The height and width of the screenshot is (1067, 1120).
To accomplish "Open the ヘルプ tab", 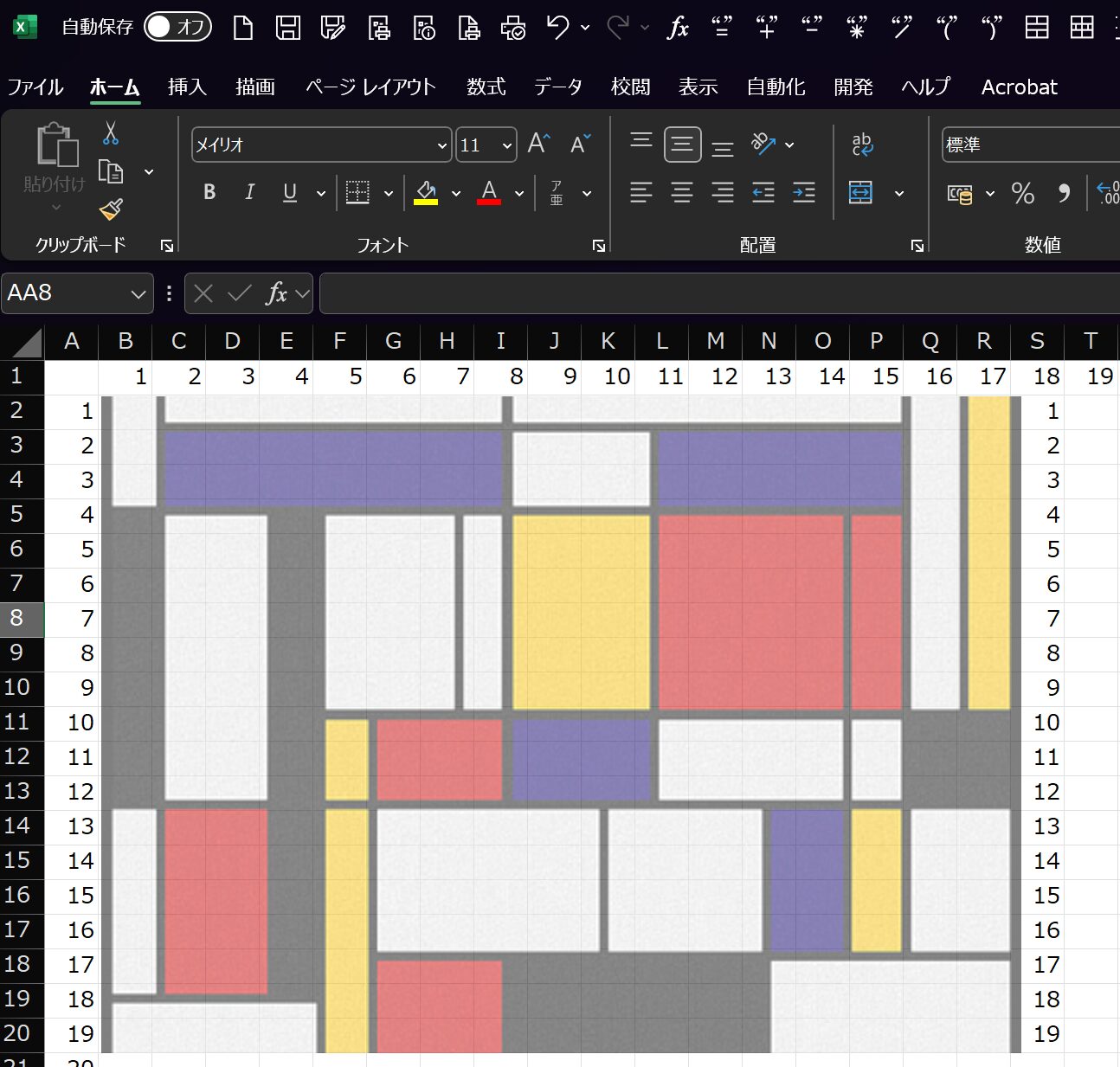I will click(x=926, y=87).
